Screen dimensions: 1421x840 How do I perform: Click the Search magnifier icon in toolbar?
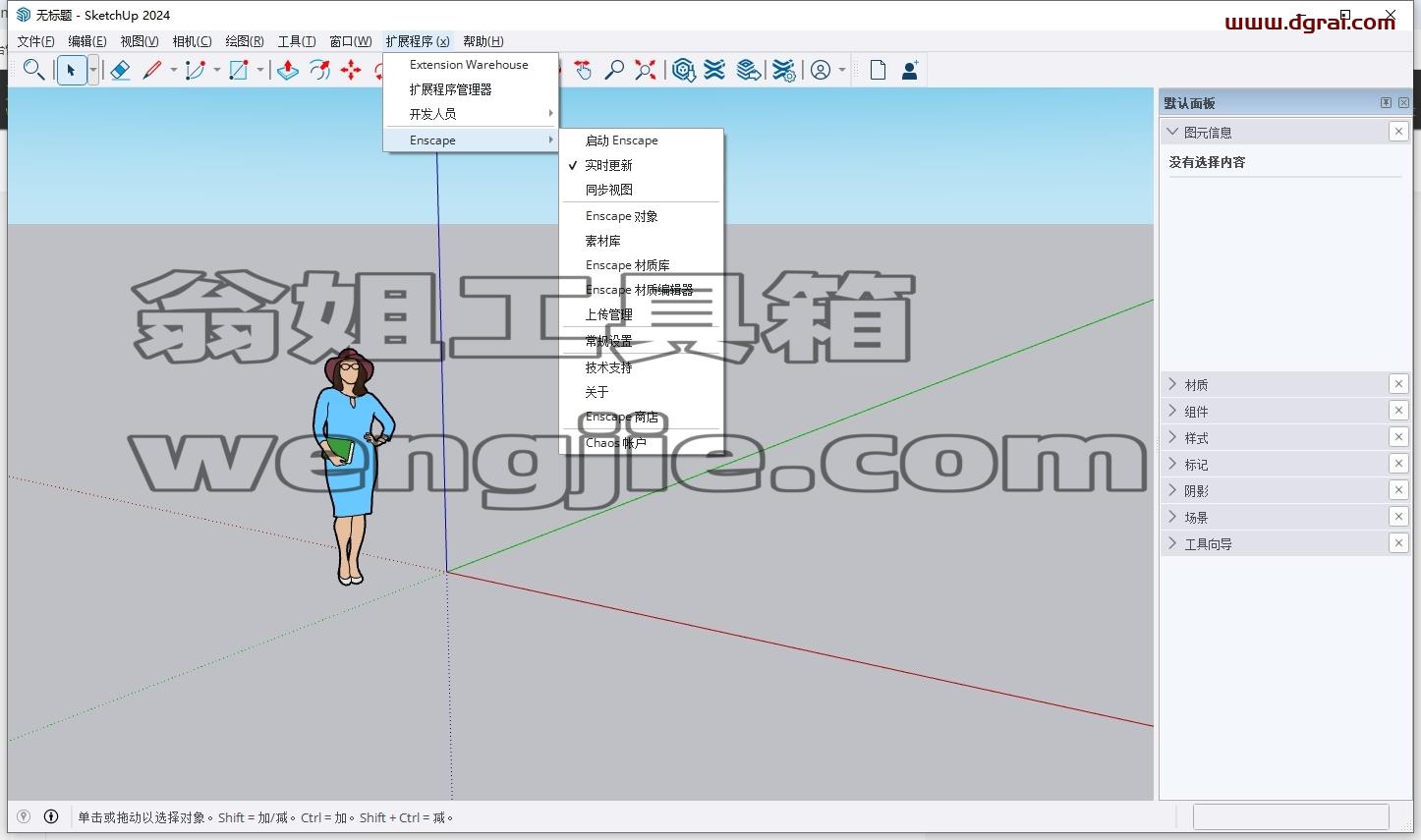click(33, 70)
